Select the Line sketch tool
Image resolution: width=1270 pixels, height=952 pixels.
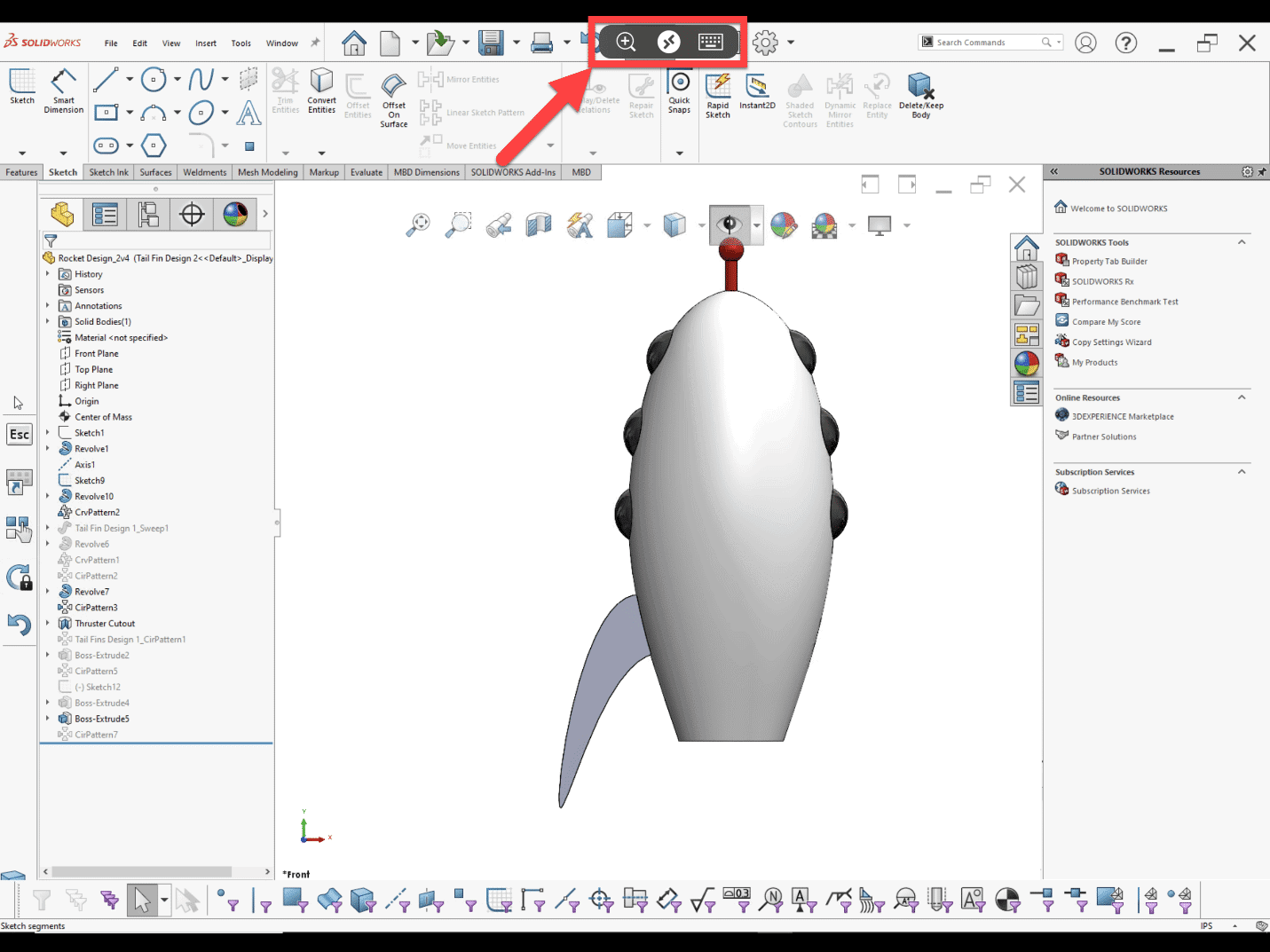106,79
